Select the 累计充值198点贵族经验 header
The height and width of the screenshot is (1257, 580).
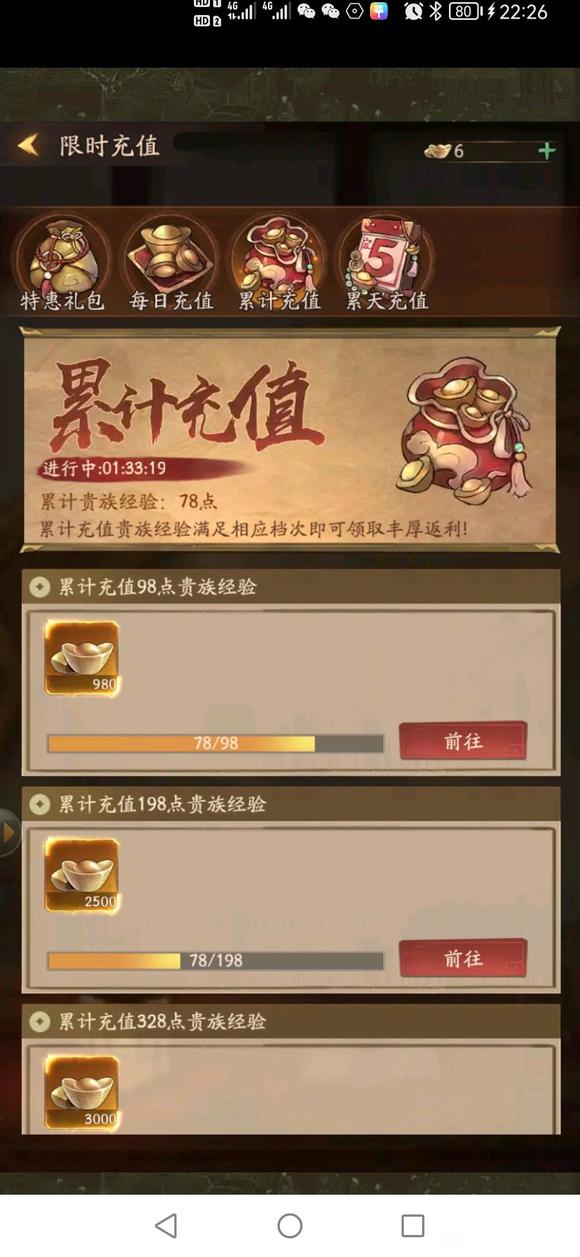pyautogui.click(x=291, y=804)
